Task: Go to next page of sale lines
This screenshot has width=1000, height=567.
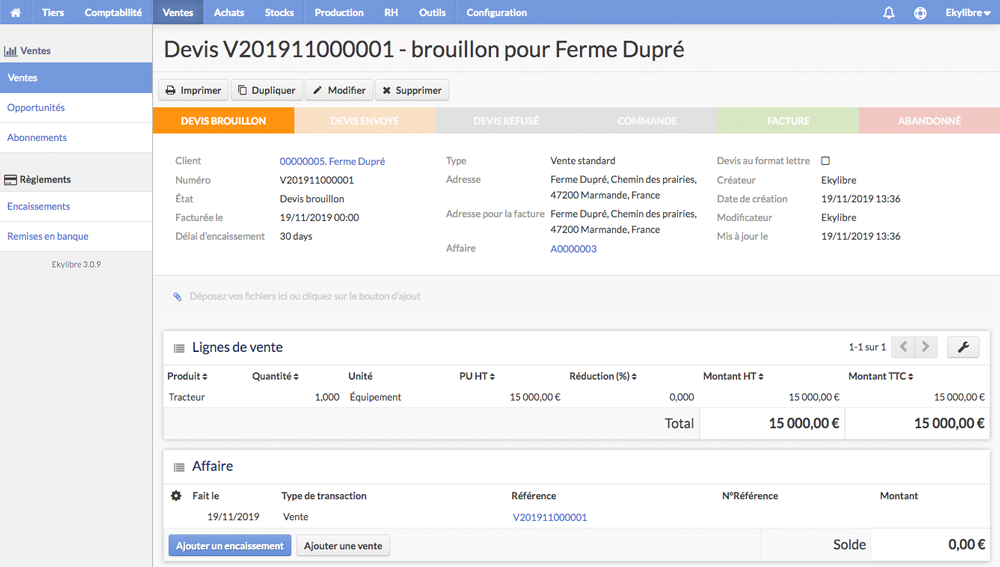Action: coord(926,347)
